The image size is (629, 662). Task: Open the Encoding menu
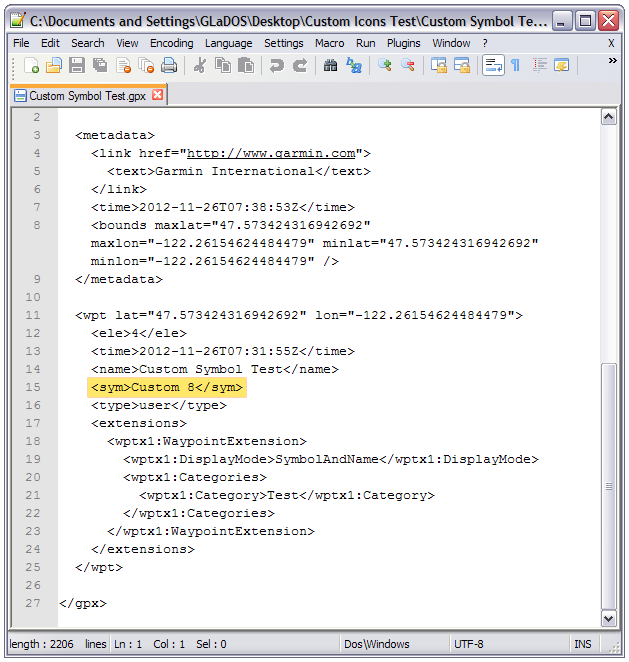[x=172, y=43]
